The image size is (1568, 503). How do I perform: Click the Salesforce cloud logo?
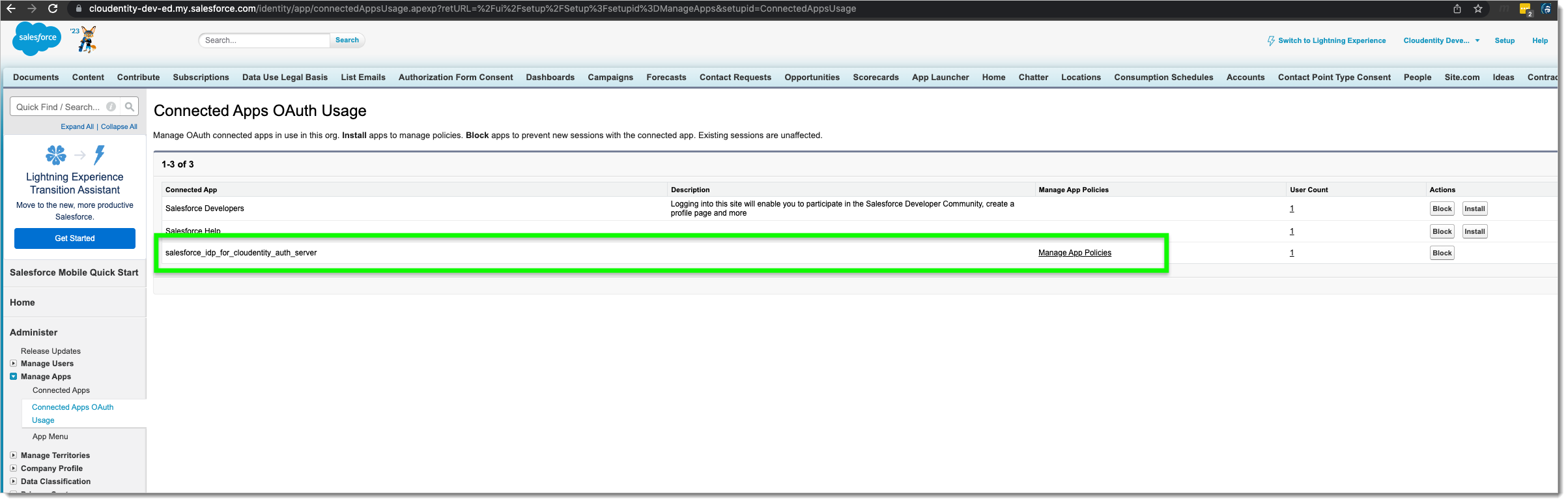tap(37, 38)
